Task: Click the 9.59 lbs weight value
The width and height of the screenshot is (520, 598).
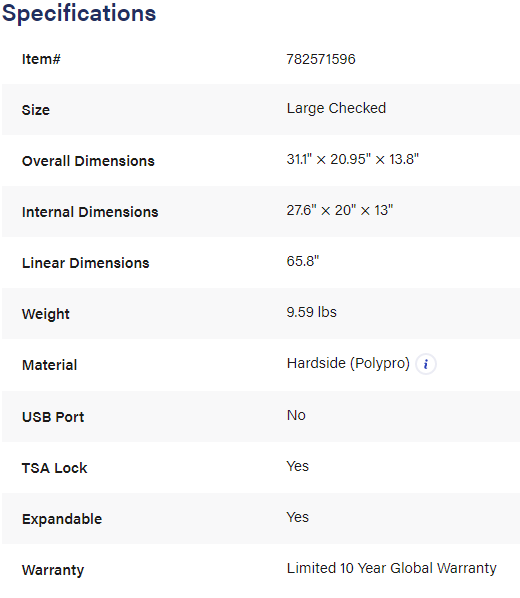Action: [311, 312]
